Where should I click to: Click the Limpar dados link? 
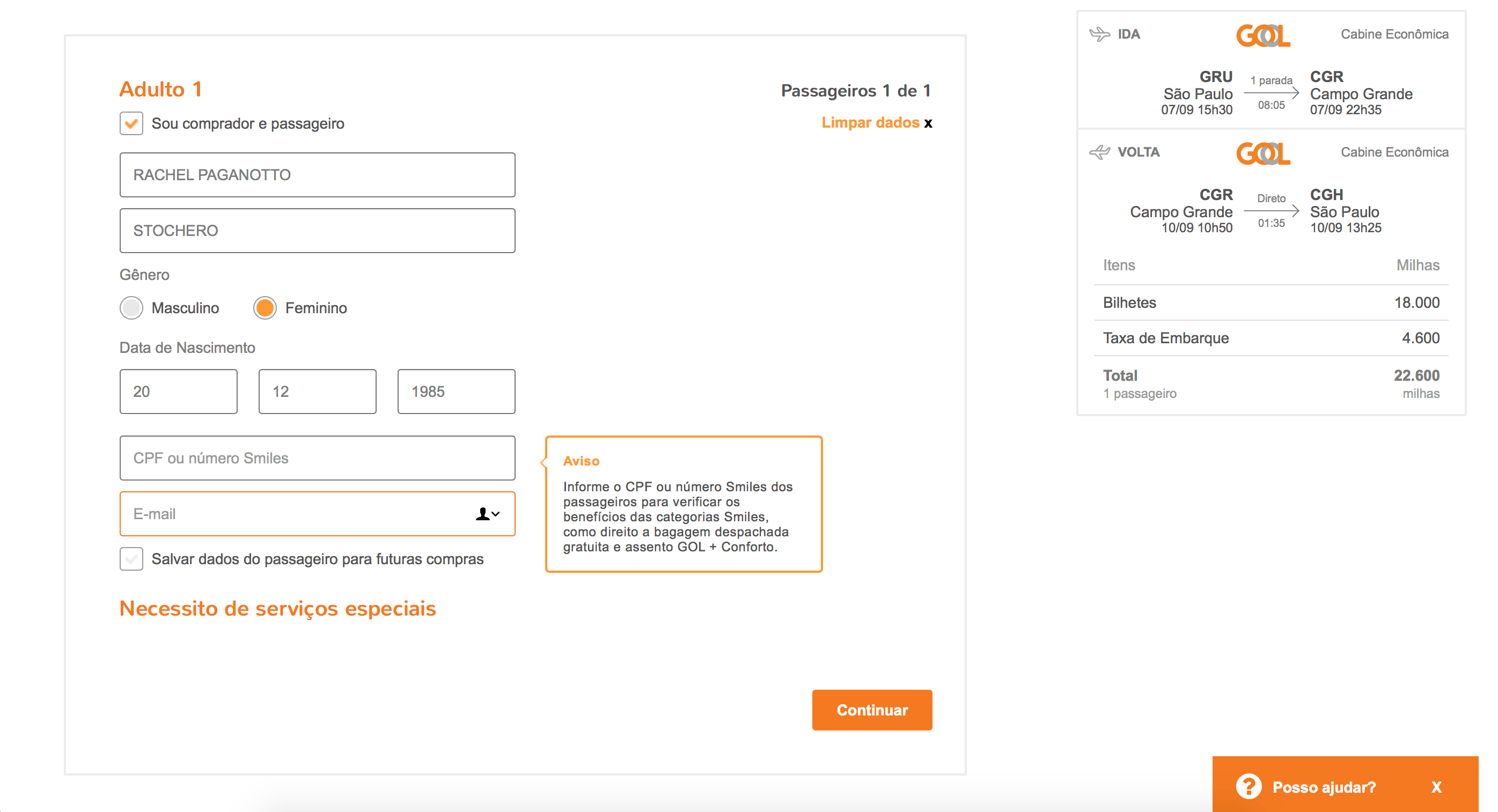870,123
